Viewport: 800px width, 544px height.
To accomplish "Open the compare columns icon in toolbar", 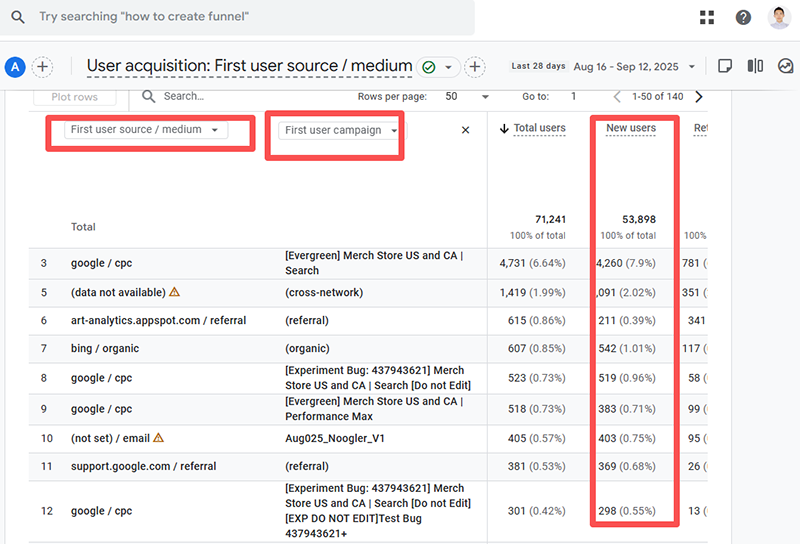I will (756, 66).
